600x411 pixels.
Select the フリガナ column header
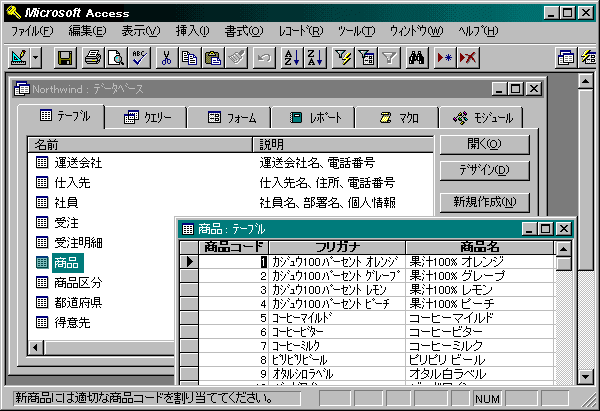[x=337, y=247]
